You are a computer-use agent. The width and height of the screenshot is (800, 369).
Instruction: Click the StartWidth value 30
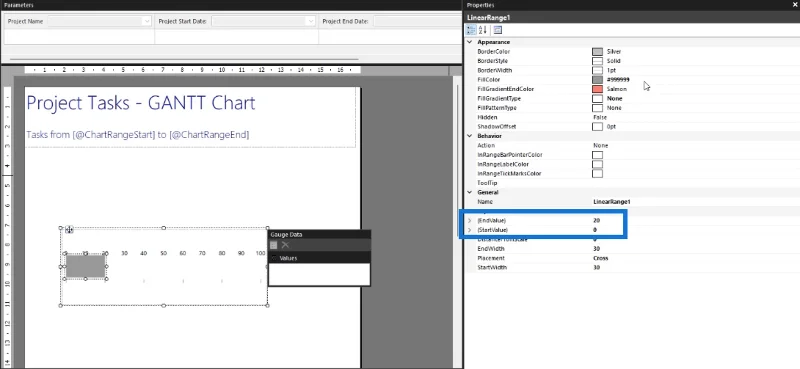596,267
